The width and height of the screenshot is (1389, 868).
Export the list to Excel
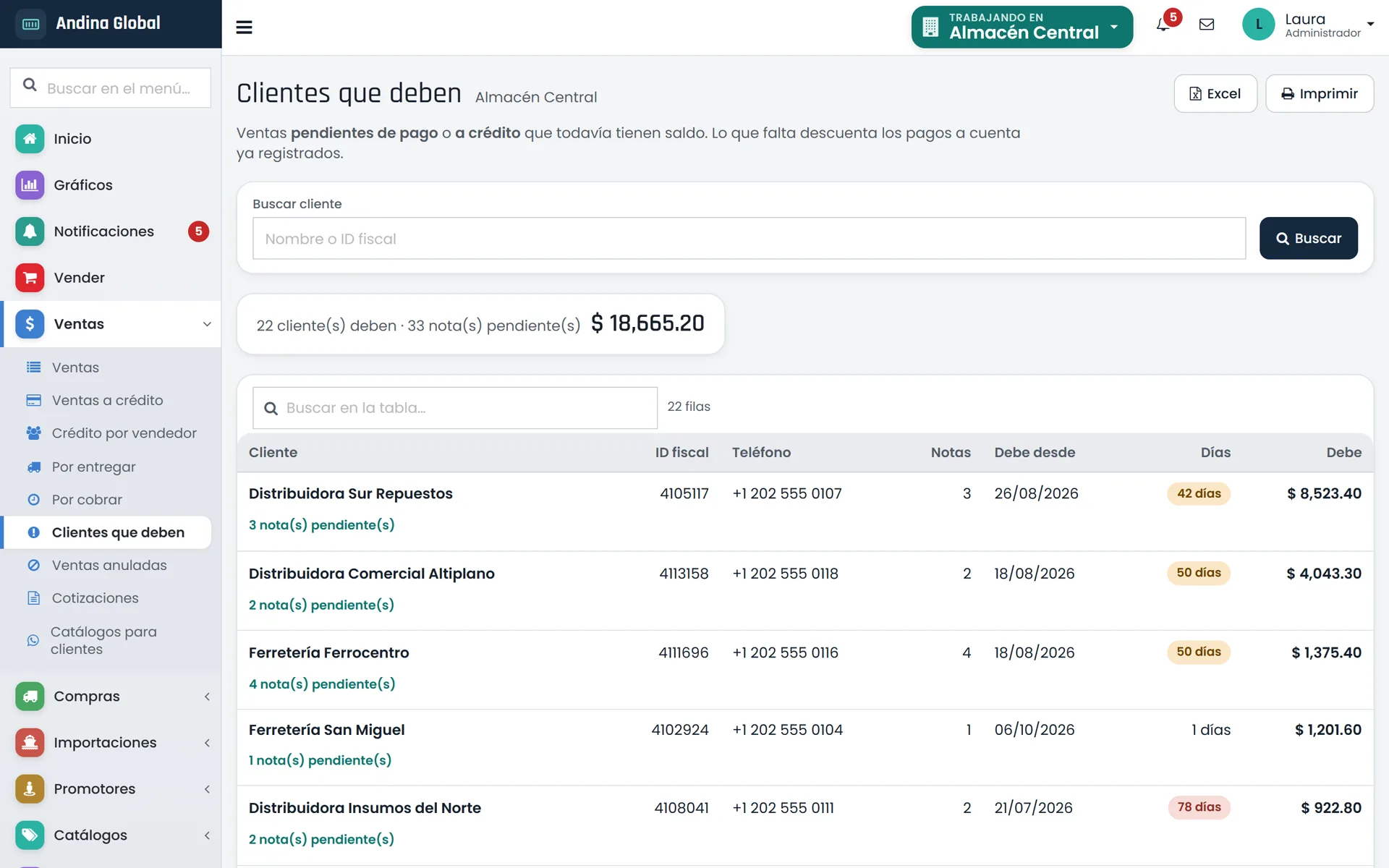pos(1215,93)
